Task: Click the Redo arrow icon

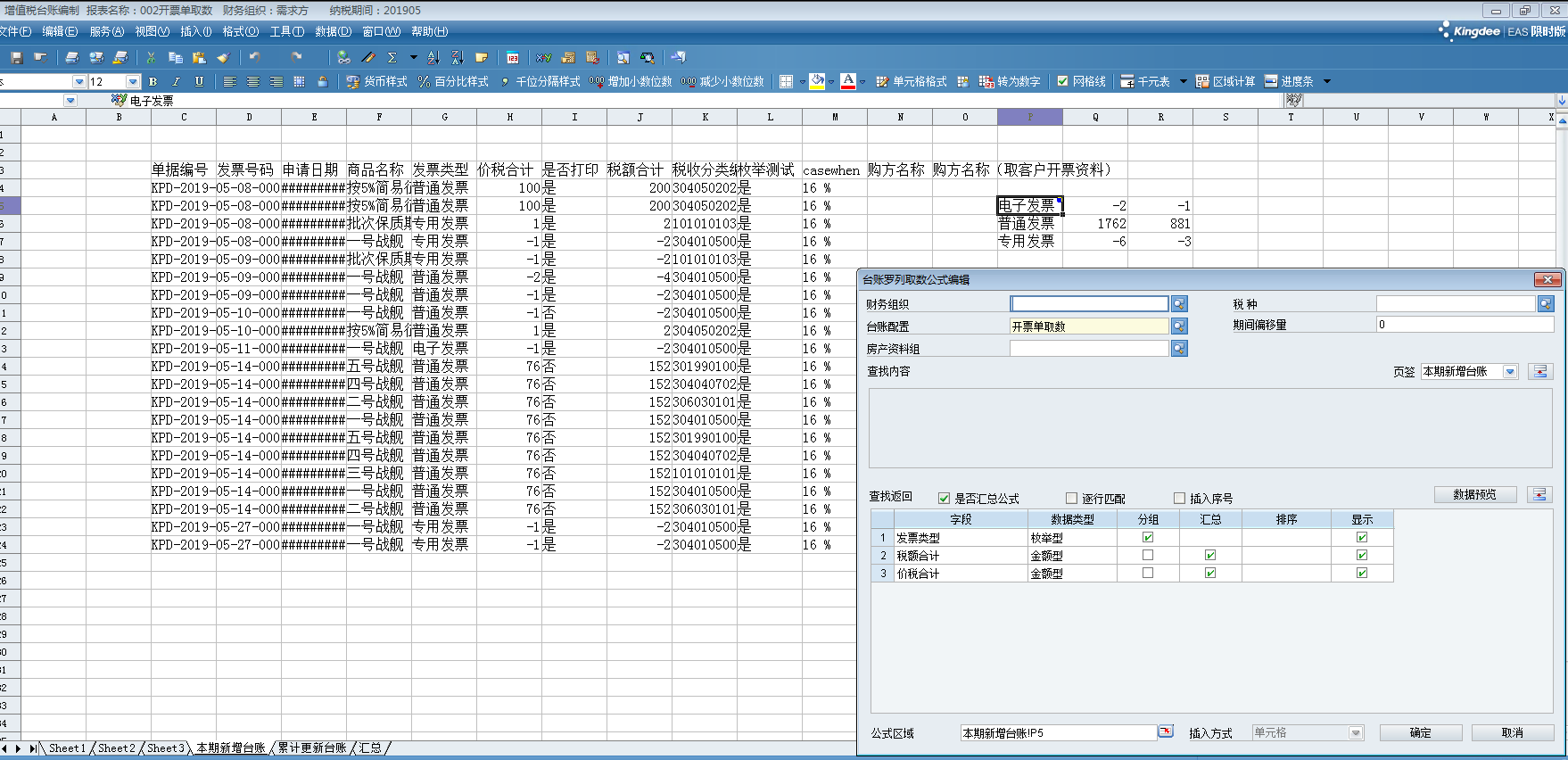Action: pos(295,57)
